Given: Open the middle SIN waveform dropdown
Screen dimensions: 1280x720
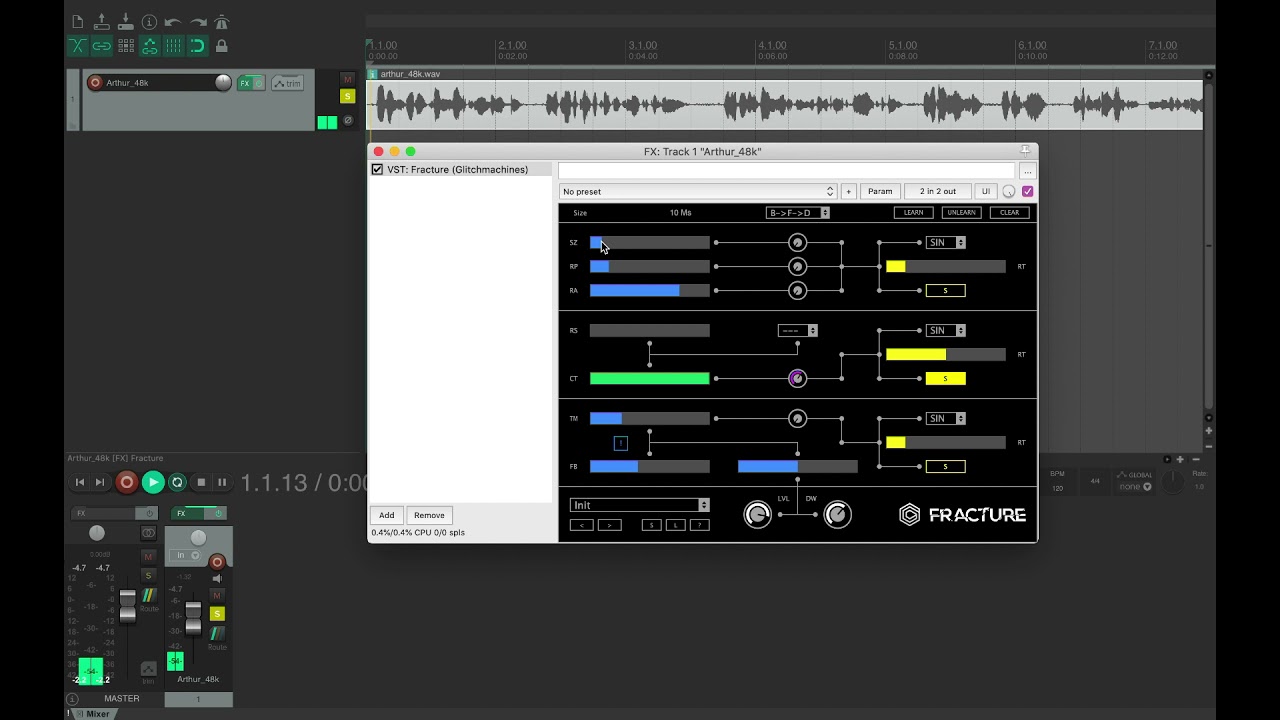Looking at the screenshot, I should [x=946, y=331].
